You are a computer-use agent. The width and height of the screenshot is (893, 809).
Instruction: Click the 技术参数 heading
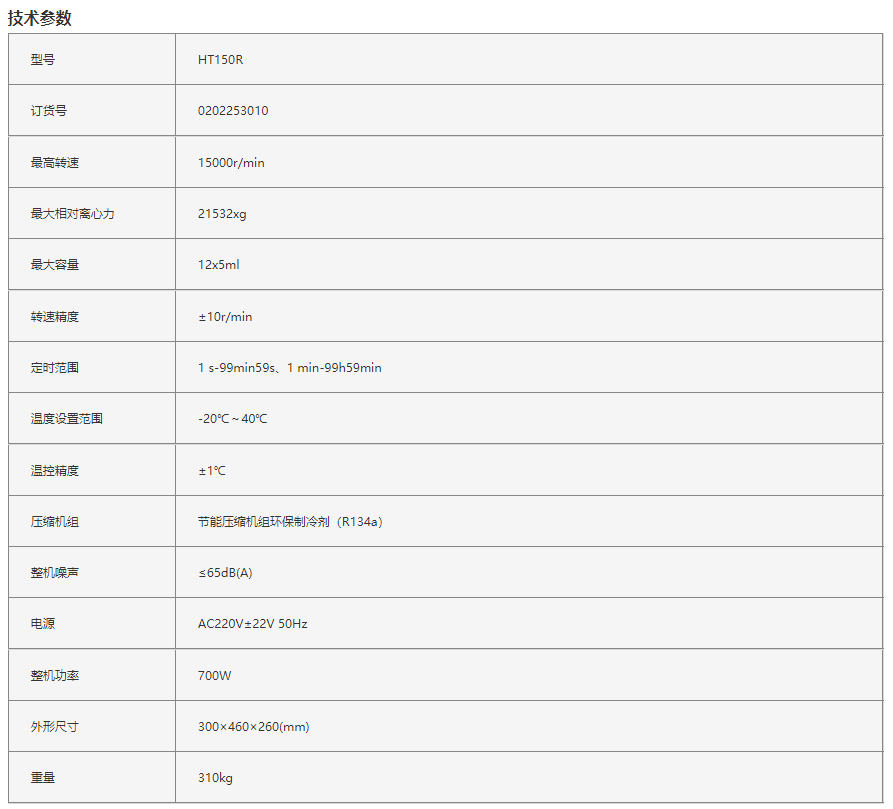tap(40, 18)
